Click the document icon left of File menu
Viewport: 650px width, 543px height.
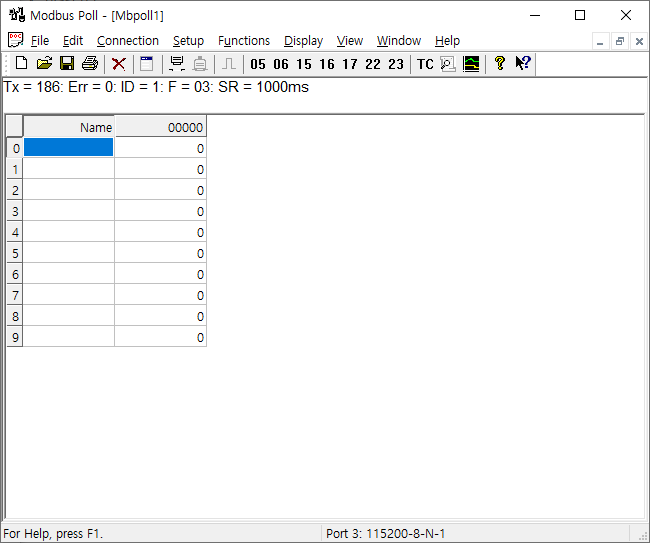tap(15, 41)
